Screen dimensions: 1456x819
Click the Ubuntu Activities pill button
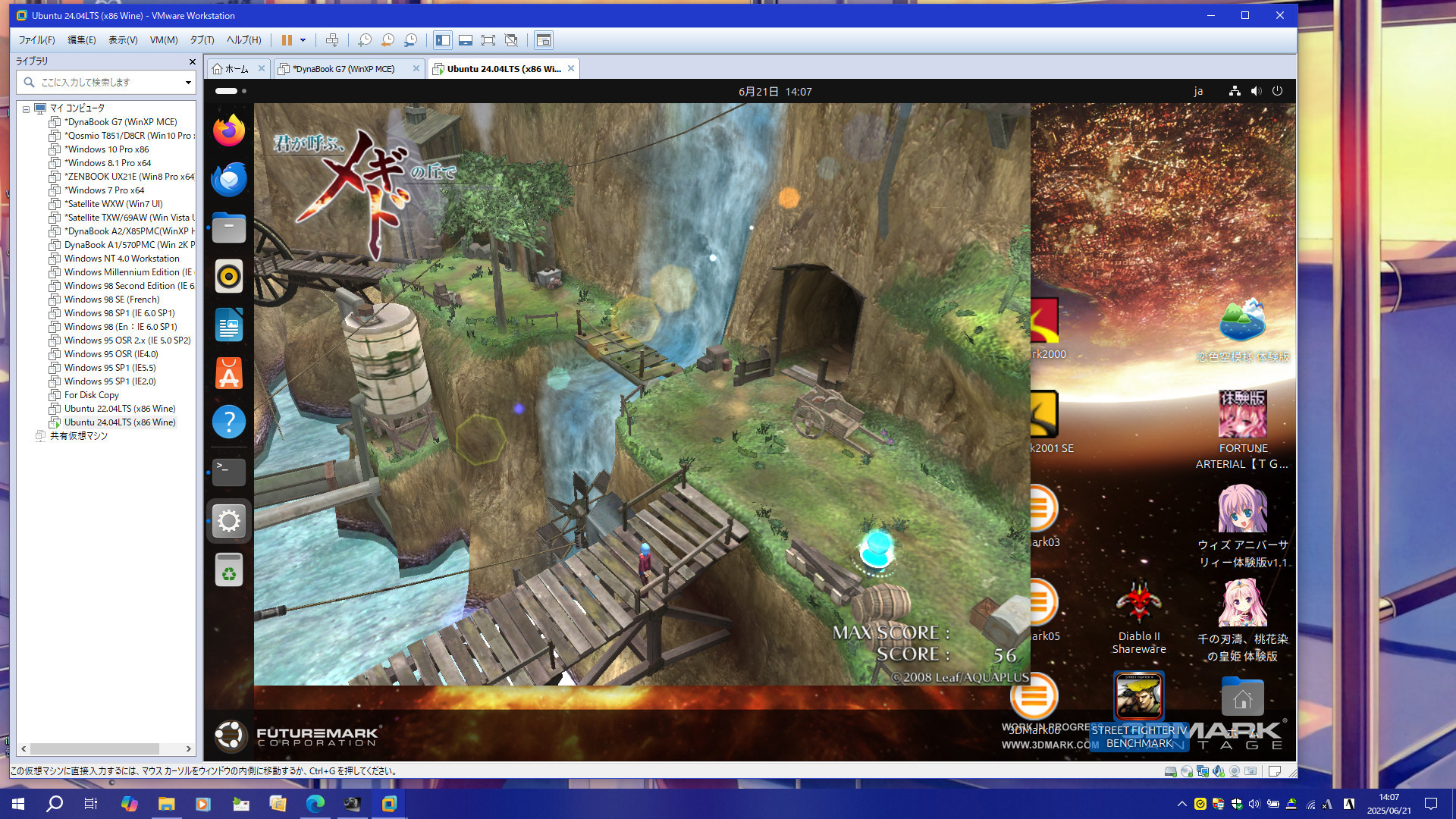230,91
